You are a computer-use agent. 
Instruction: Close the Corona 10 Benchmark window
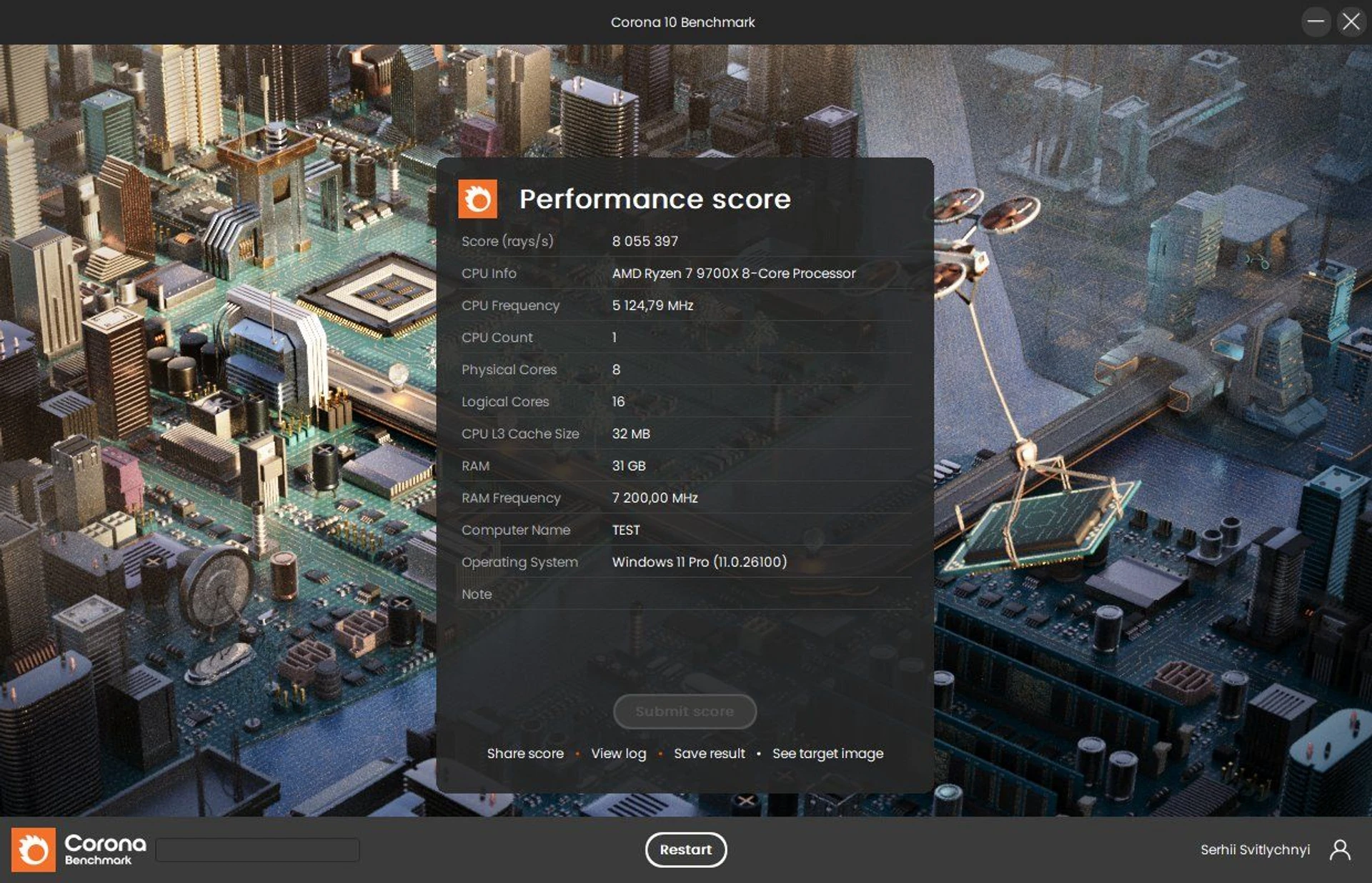pyautogui.click(x=1351, y=21)
